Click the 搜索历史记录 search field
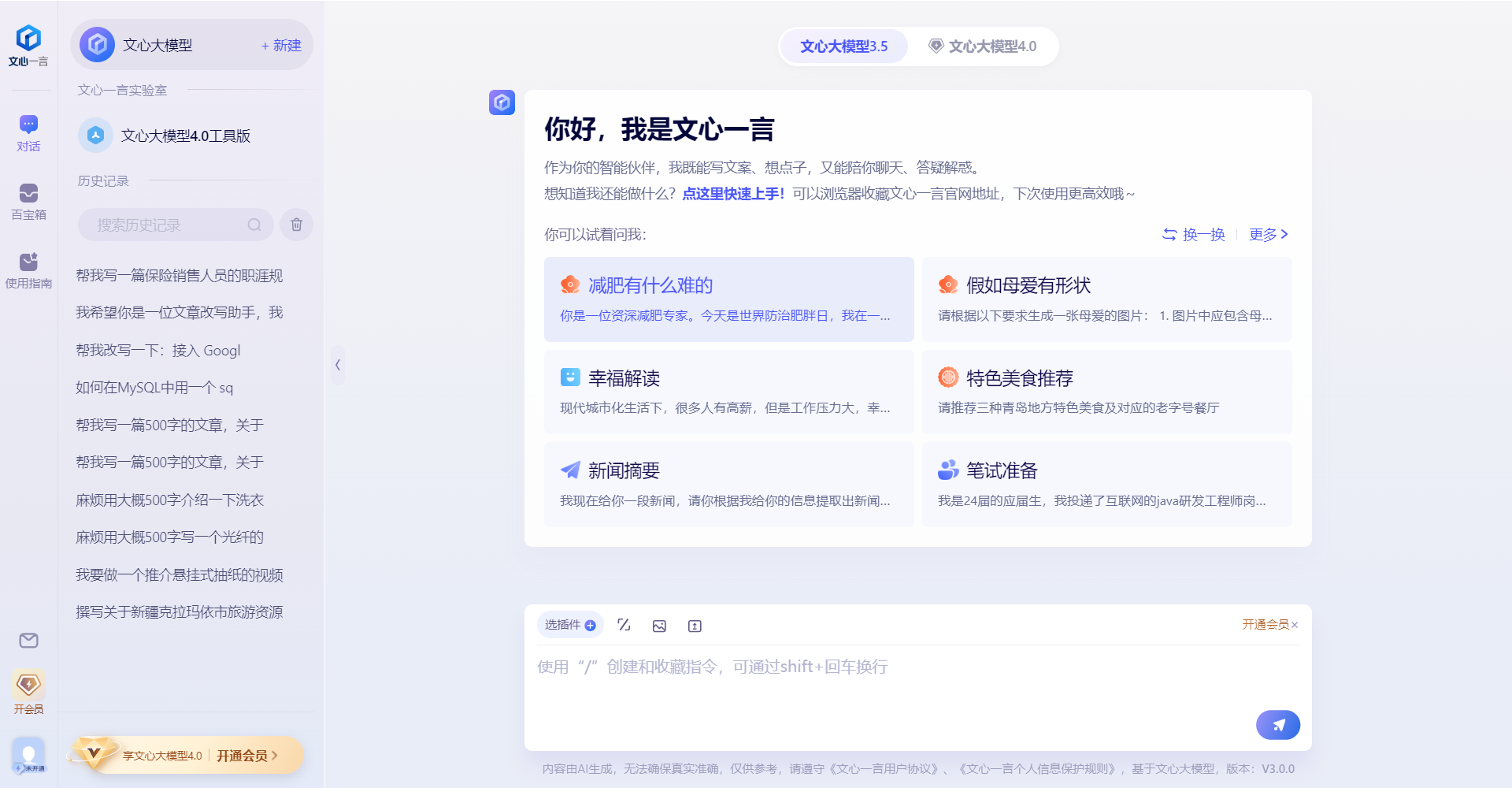This screenshot has width=1512, height=788. point(169,225)
